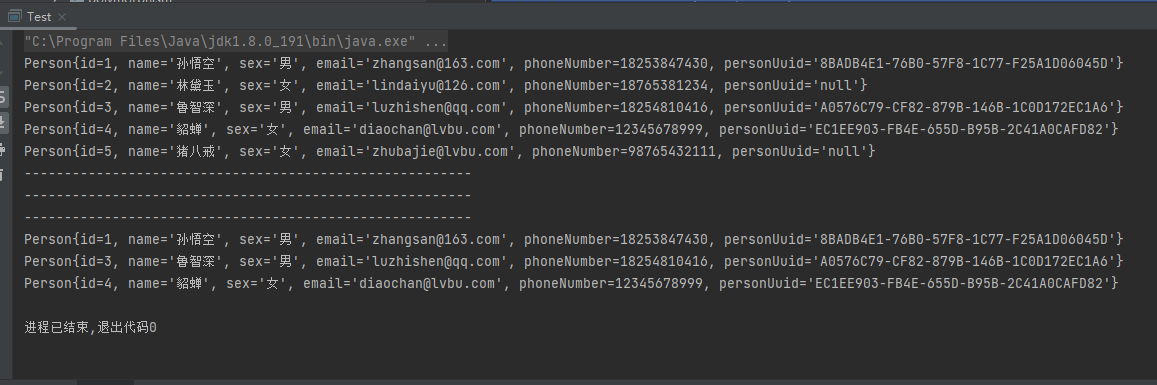Viewport: 1157px width, 385px height.
Task: Click the Test tab application icon
Action: (15, 16)
